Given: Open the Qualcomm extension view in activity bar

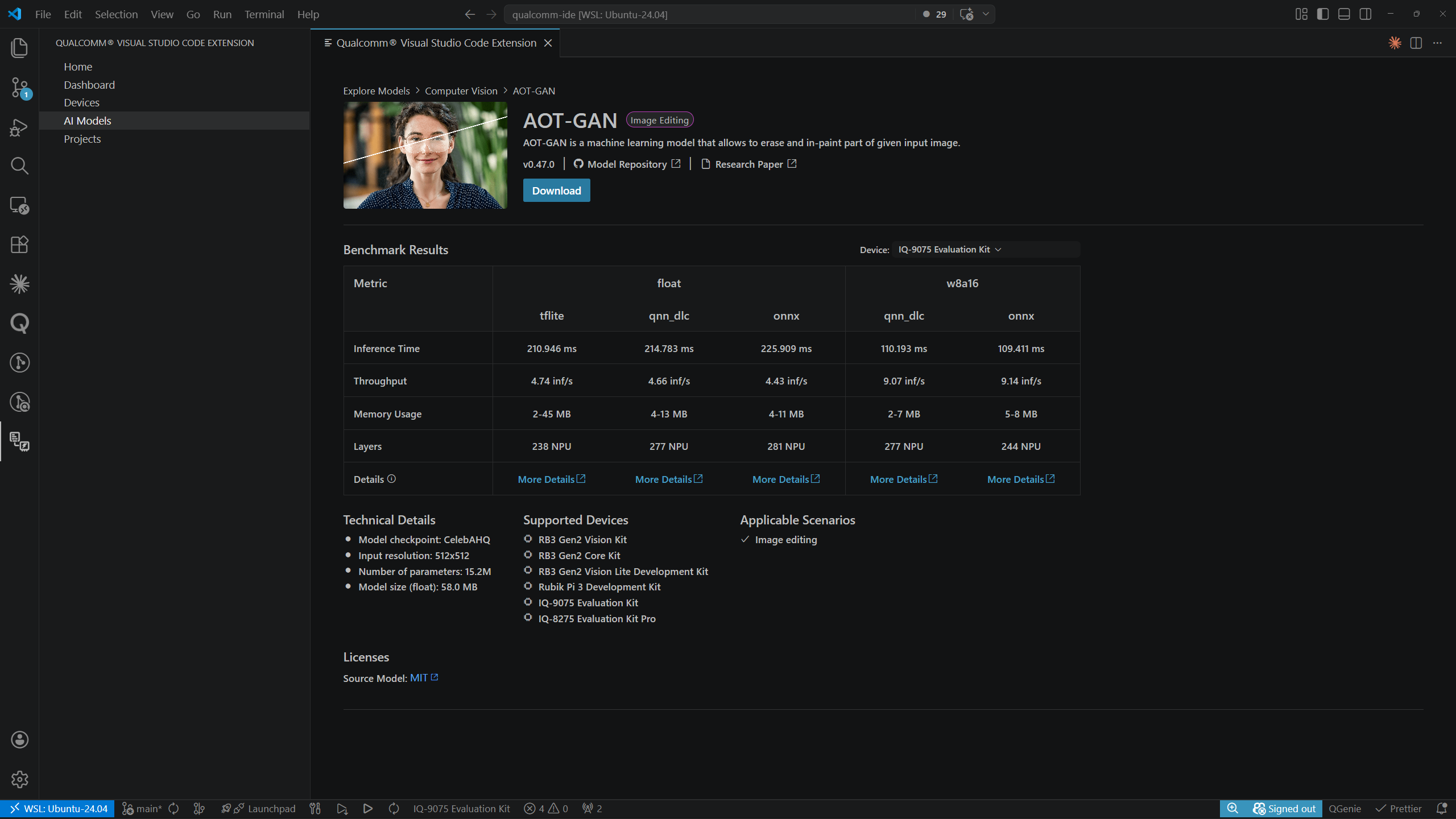Looking at the screenshot, I should tap(19, 441).
